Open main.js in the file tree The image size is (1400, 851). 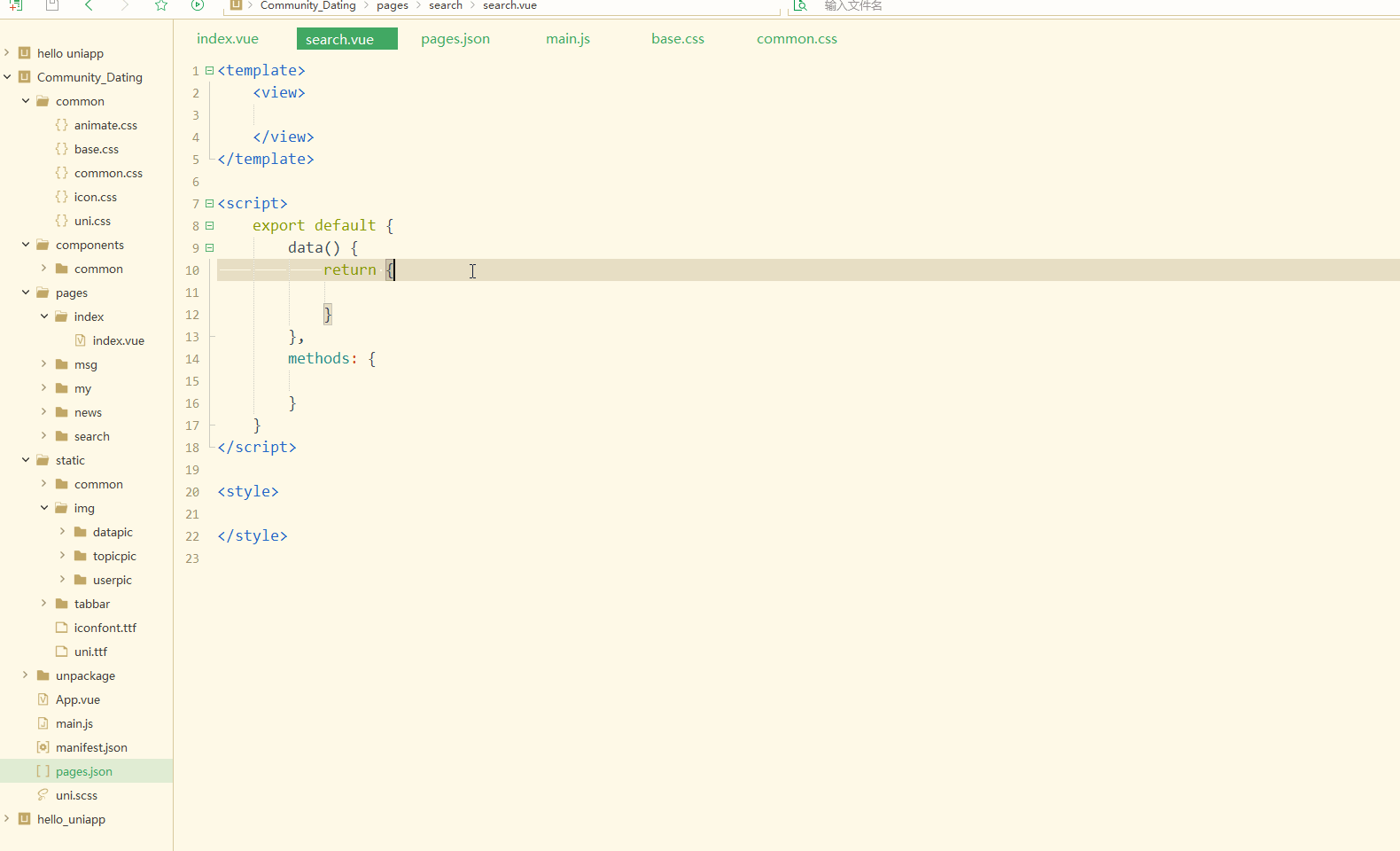(74, 723)
